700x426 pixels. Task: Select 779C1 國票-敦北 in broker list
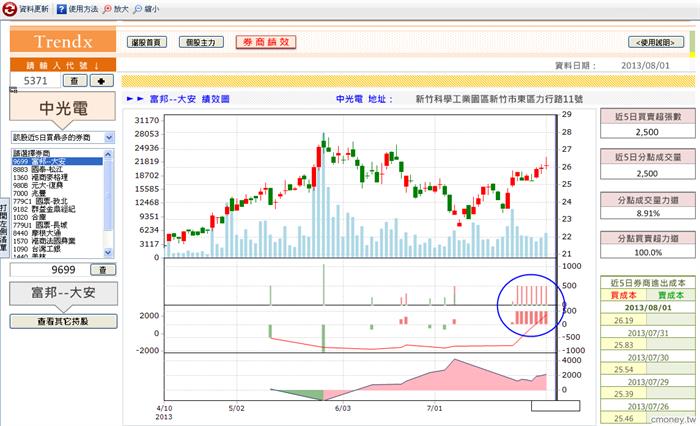tap(57, 201)
